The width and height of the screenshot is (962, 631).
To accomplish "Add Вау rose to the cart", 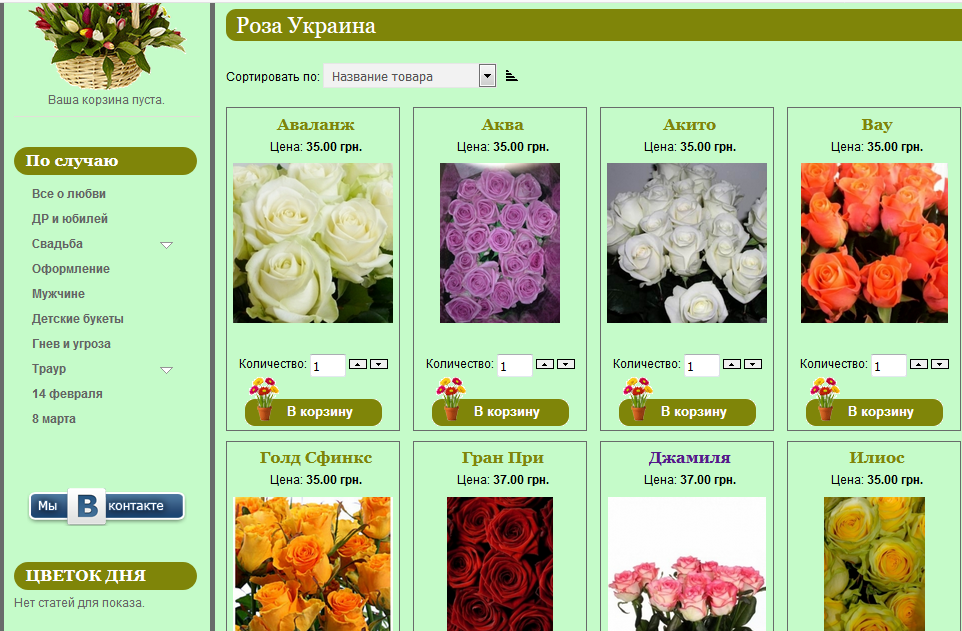I will click(x=874, y=412).
